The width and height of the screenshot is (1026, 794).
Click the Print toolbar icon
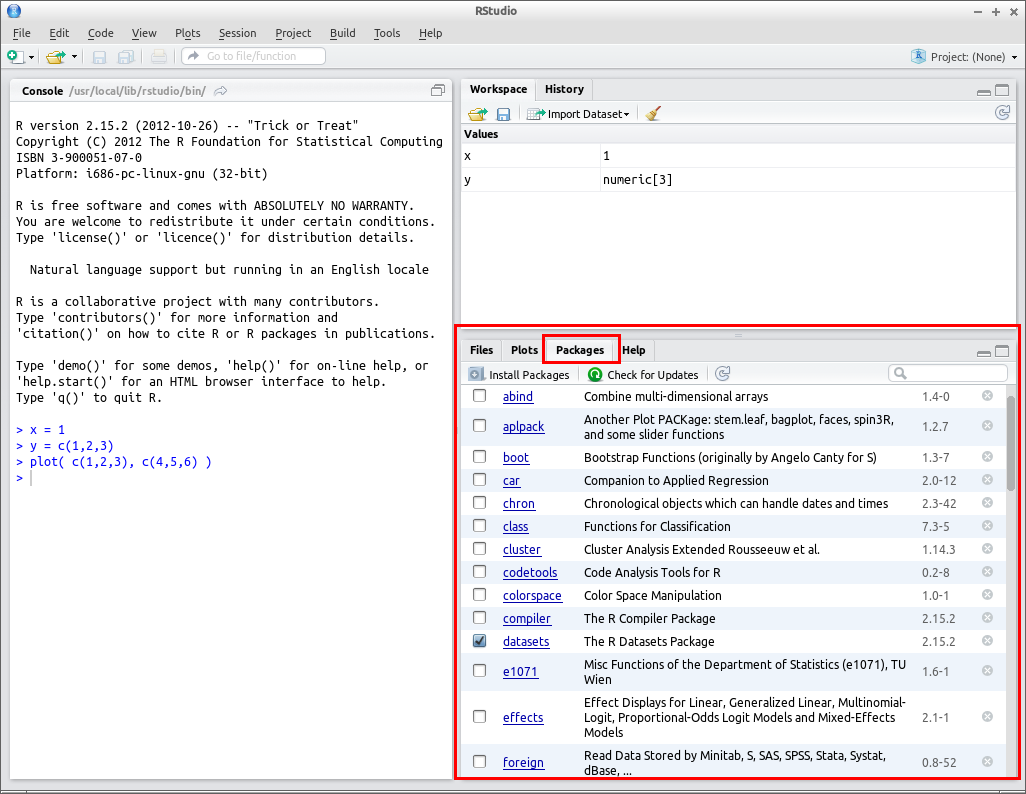[158, 58]
